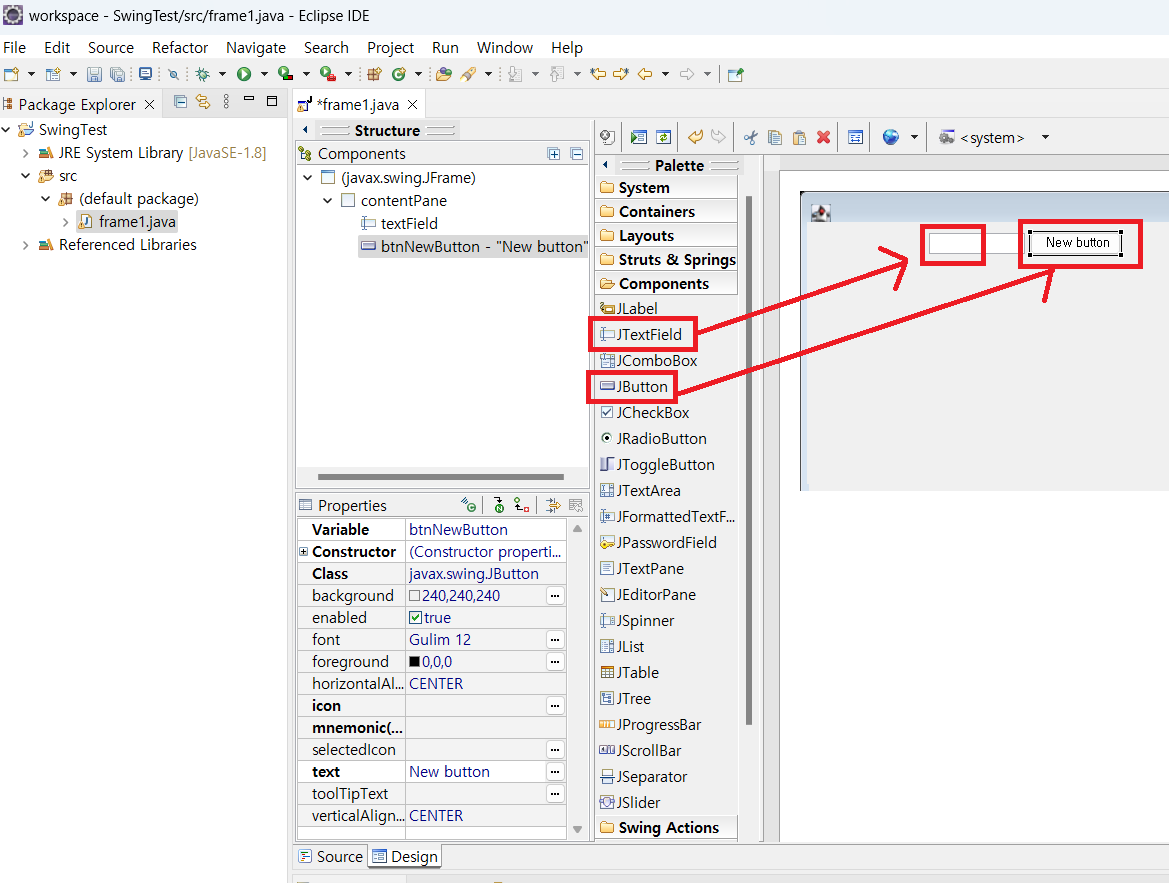Choose JRadioButton in the palette
The image size is (1169, 883).
(x=653, y=439)
